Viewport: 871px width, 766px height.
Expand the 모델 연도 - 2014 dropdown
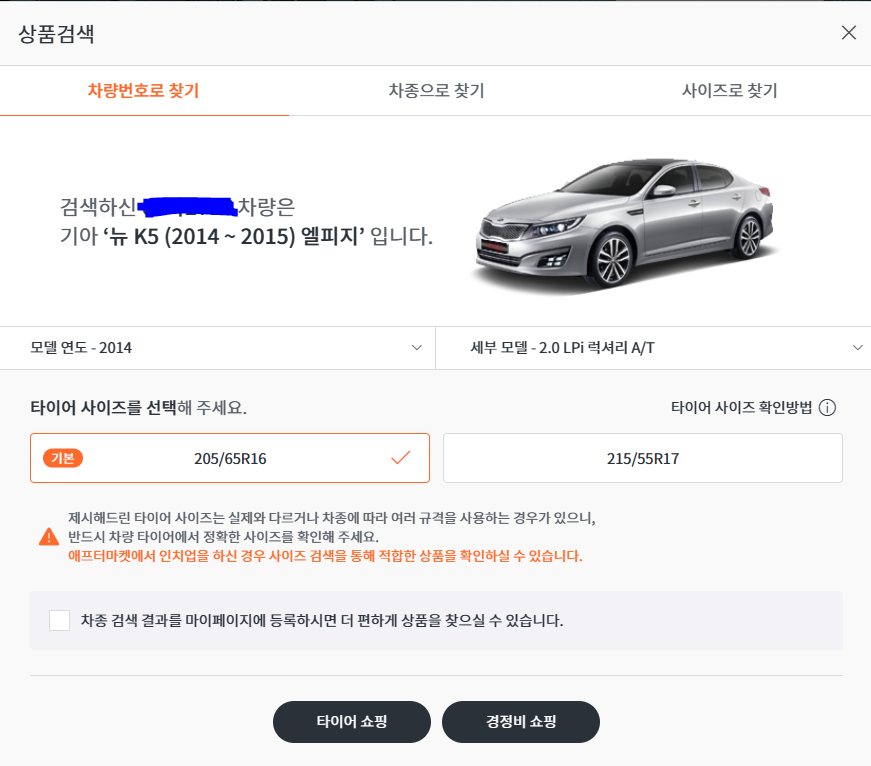point(218,348)
